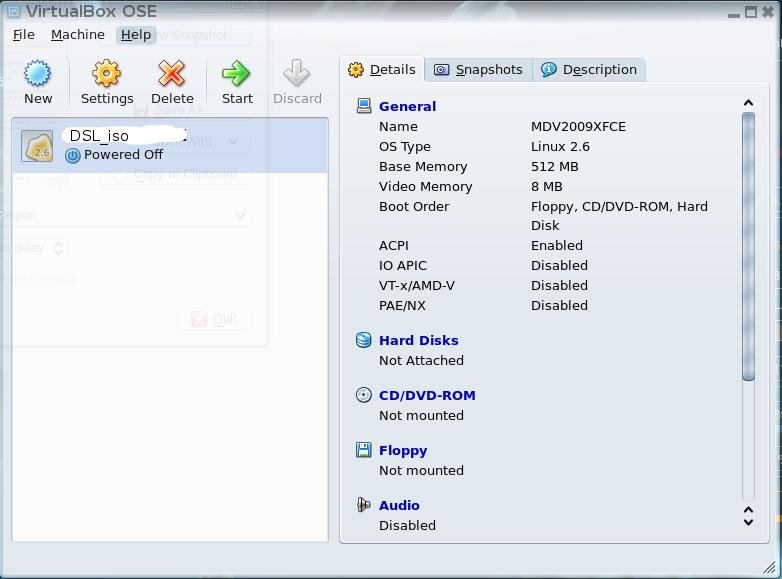Select the DSL_iso virtual machine entry
The width and height of the screenshot is (782, 579).
[170, 146]
